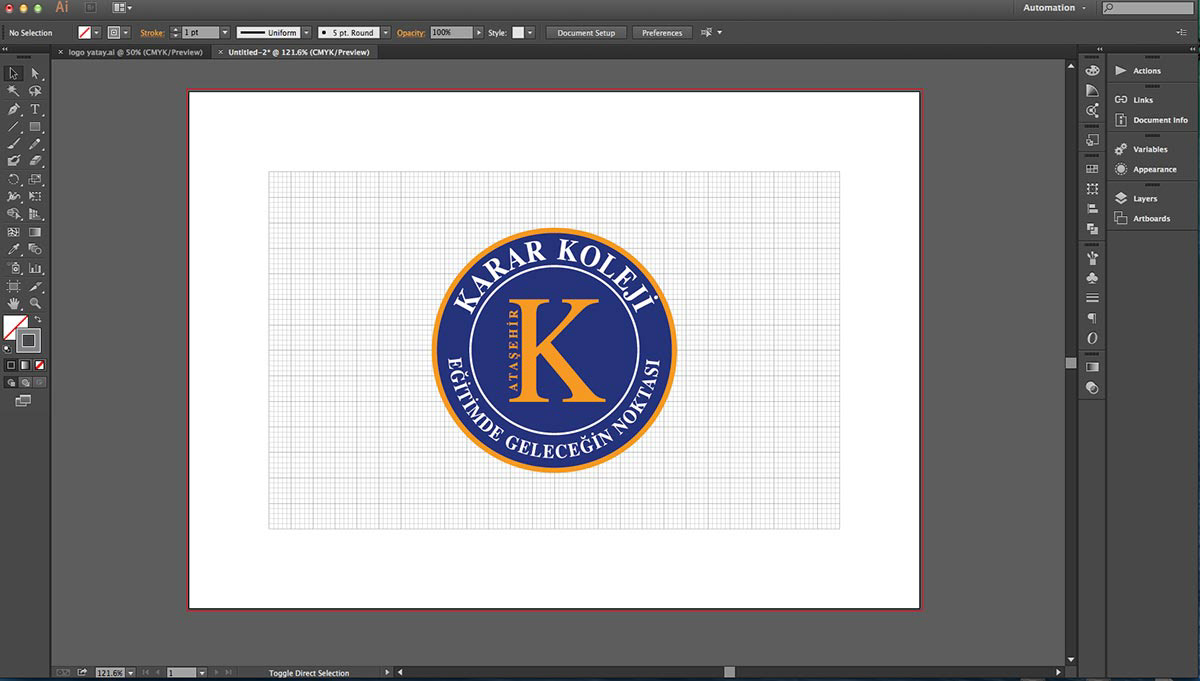Open the Variables panel
Image resolution: width=1200 pixels, height=681 pixels.
tap(1152, 149)
